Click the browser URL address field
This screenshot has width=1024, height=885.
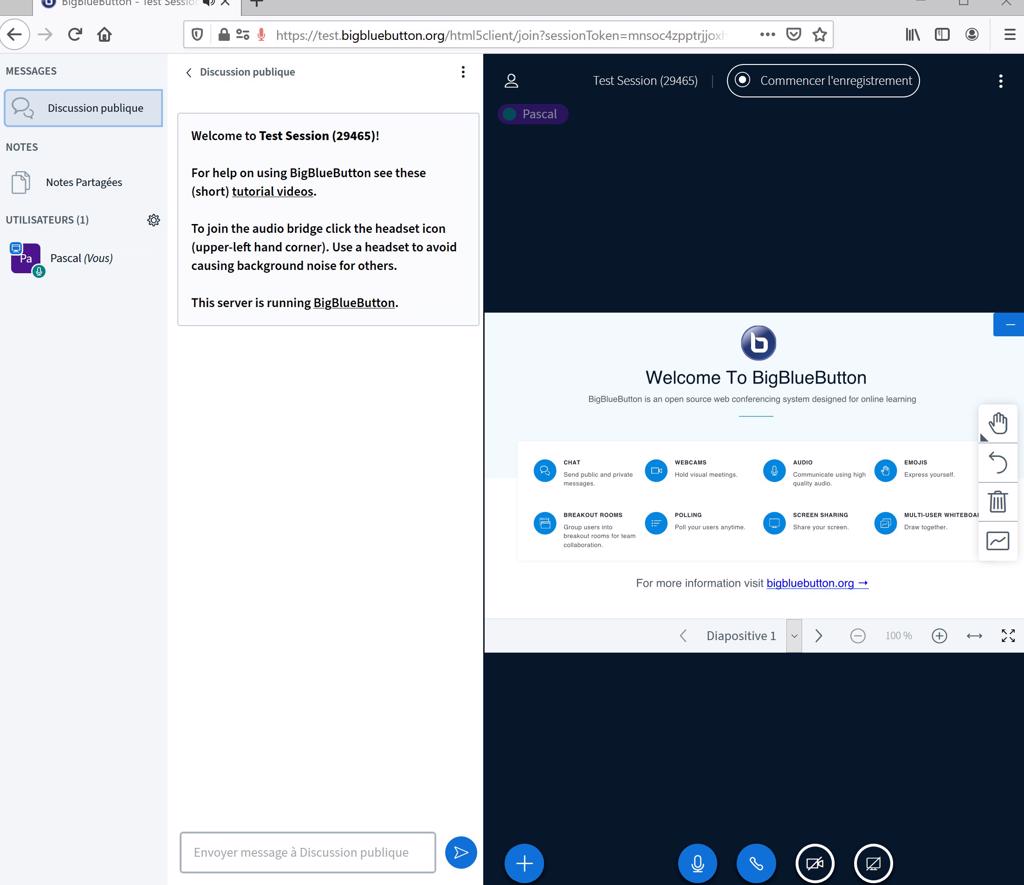[500, 35]
